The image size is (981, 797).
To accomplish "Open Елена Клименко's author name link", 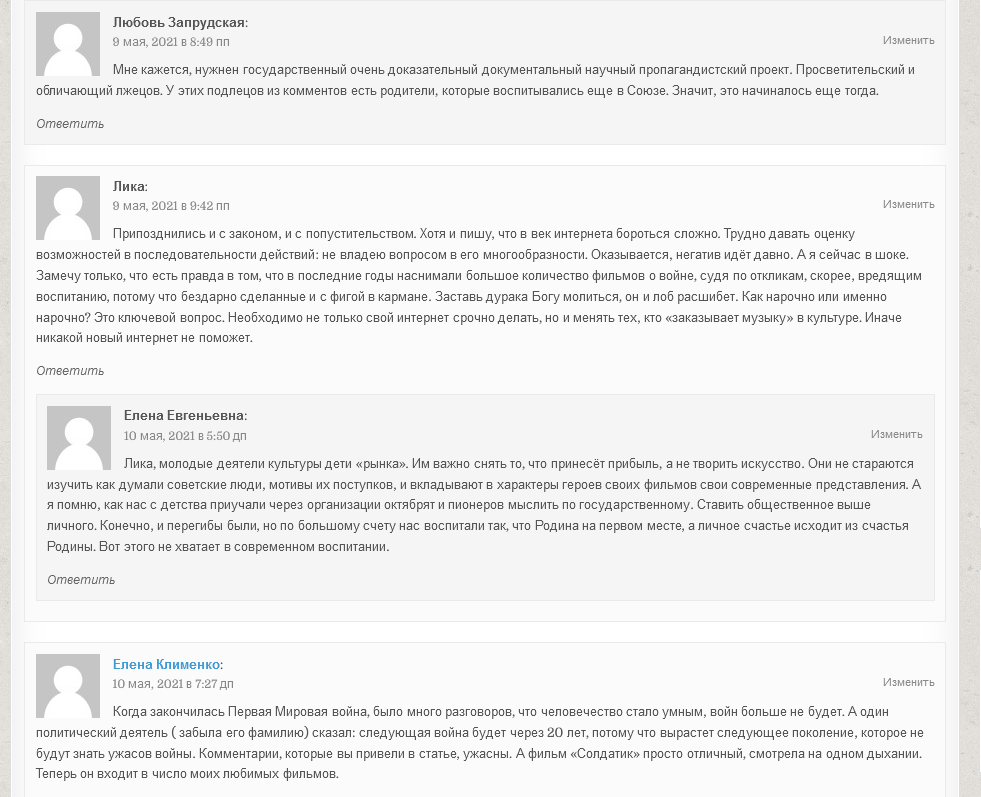I will tap(166, 664).
